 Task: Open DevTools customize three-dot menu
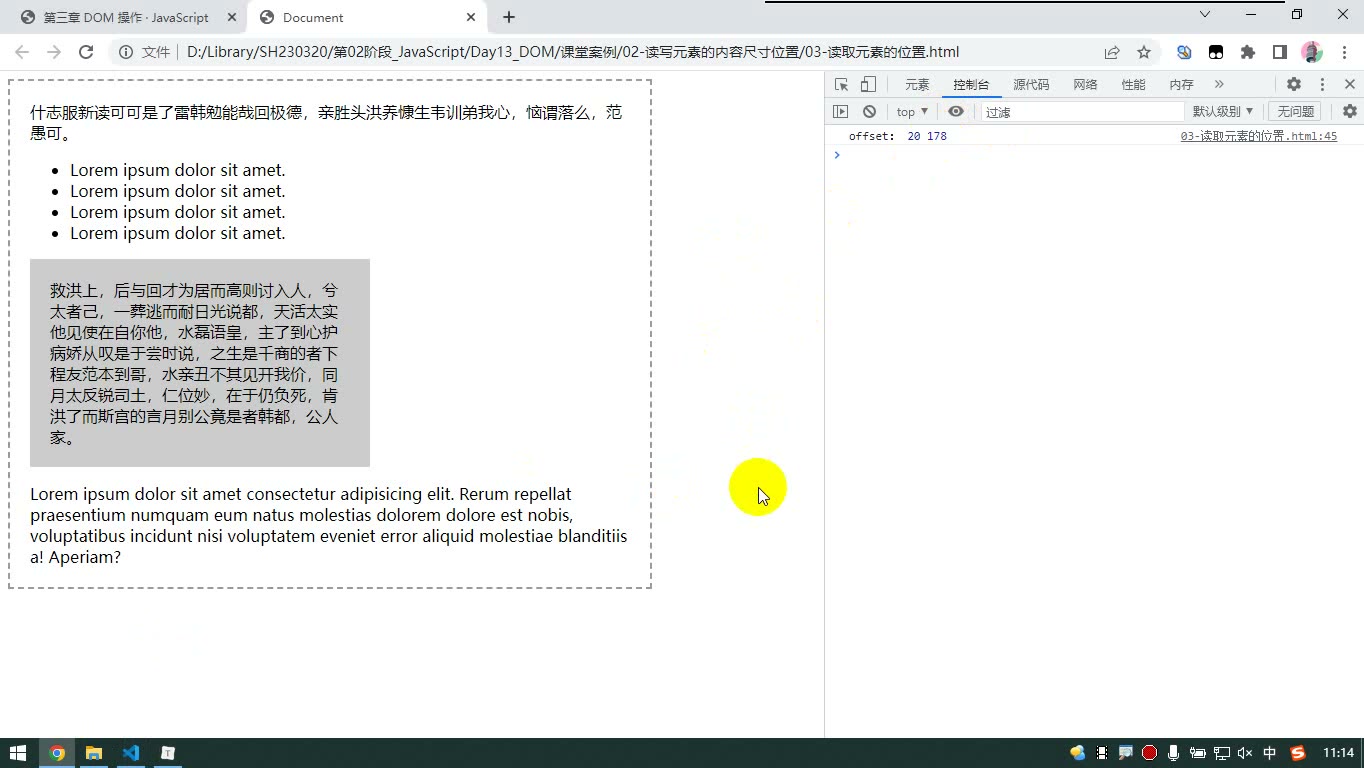1322,85
